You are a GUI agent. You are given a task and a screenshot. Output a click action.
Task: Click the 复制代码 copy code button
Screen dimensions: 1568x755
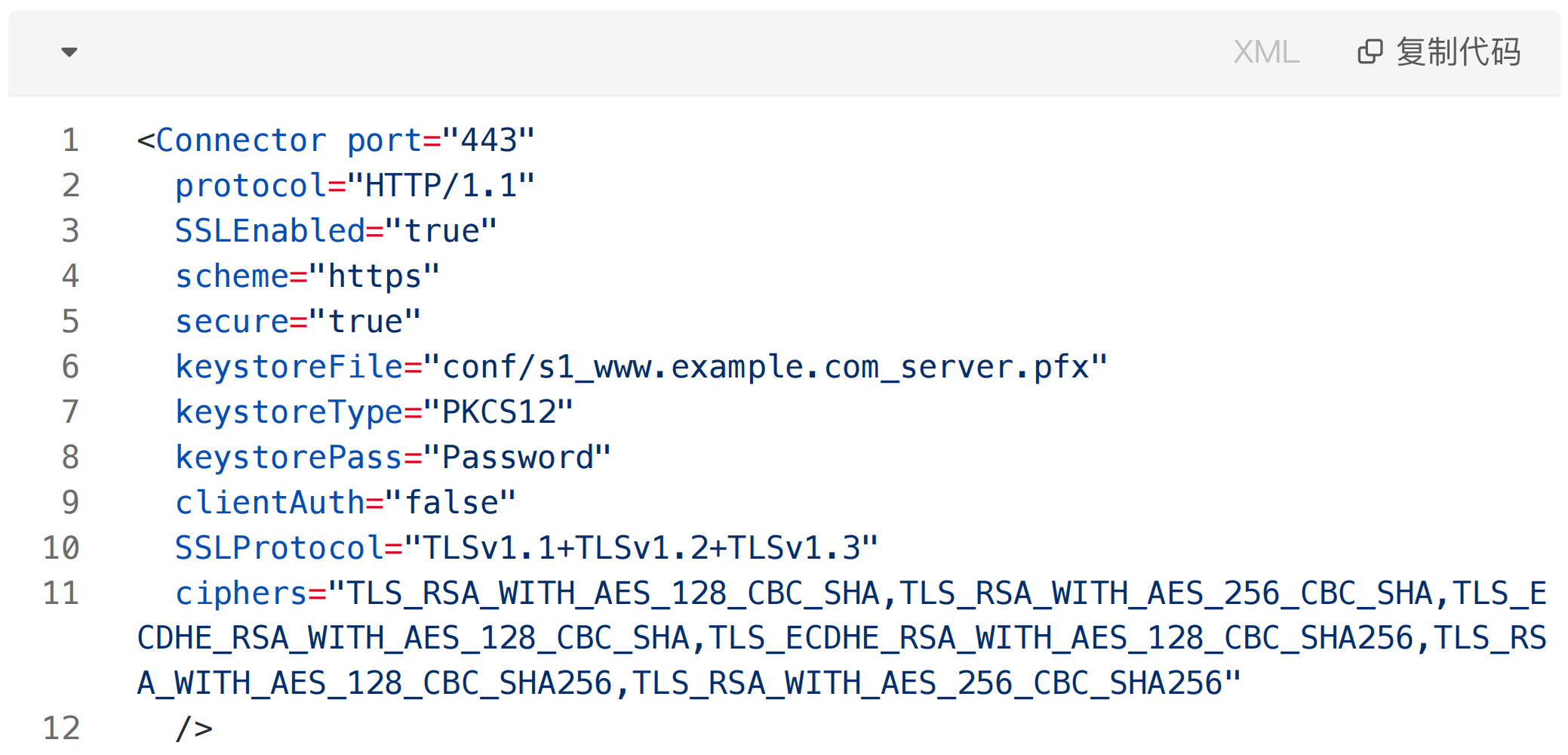(1439, 52)
